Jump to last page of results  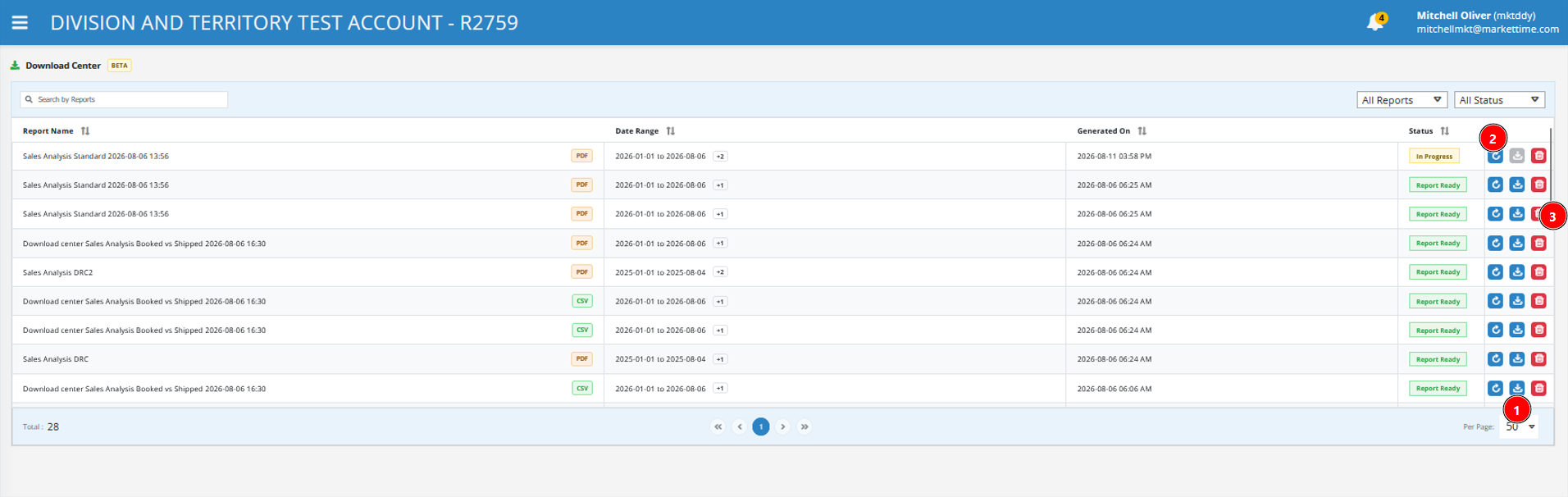click(805, 426)
